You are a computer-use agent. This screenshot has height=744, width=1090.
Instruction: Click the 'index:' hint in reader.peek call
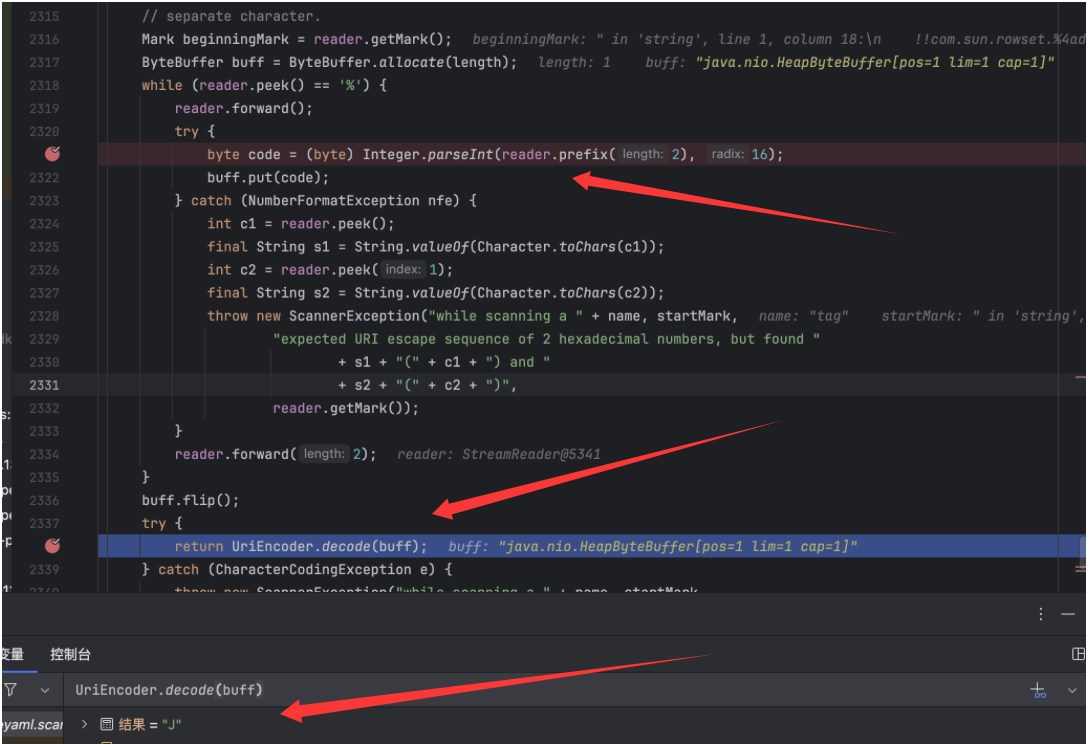coord(403,270)
